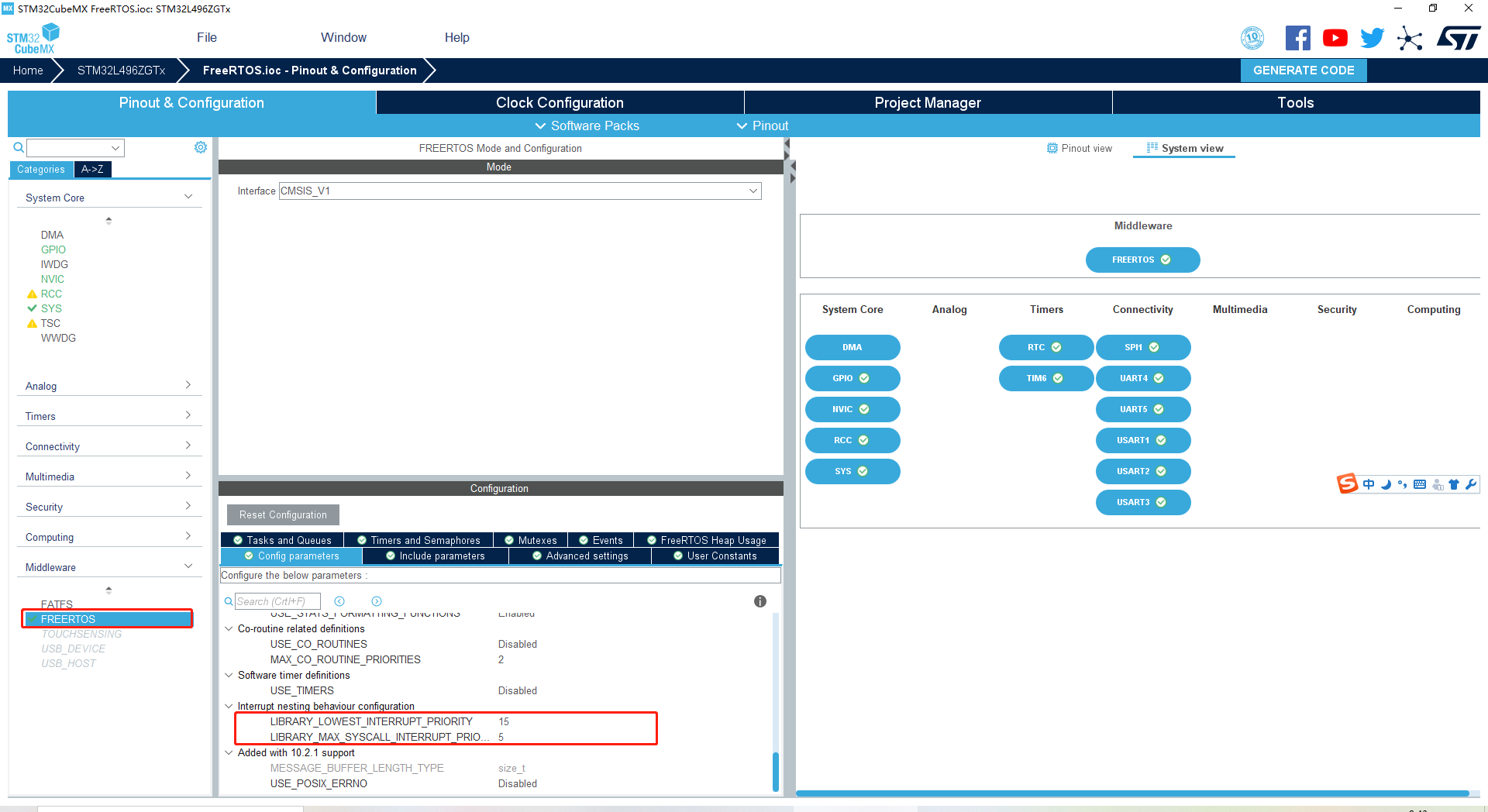This screenshot has width=1488, height=812.
Task: Open the Pinout dropdown menu
Action: 762,126
